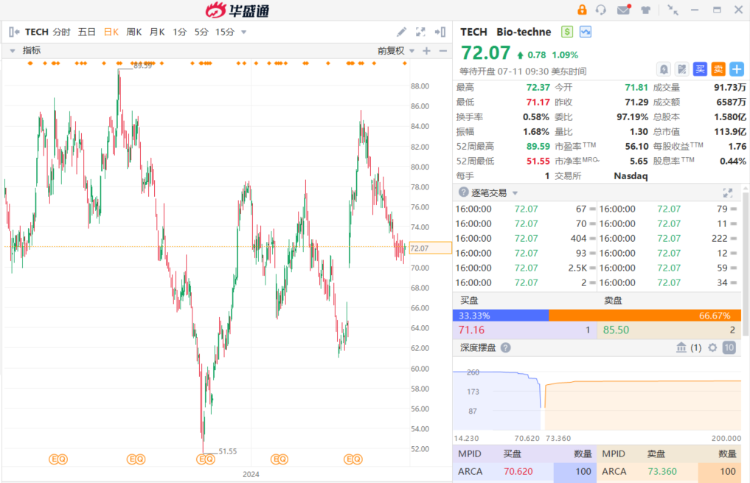The width and height of the screenshot is (750, 483).
Task: Click the trade row with volume 404
Action: click(x=525, y=238)
